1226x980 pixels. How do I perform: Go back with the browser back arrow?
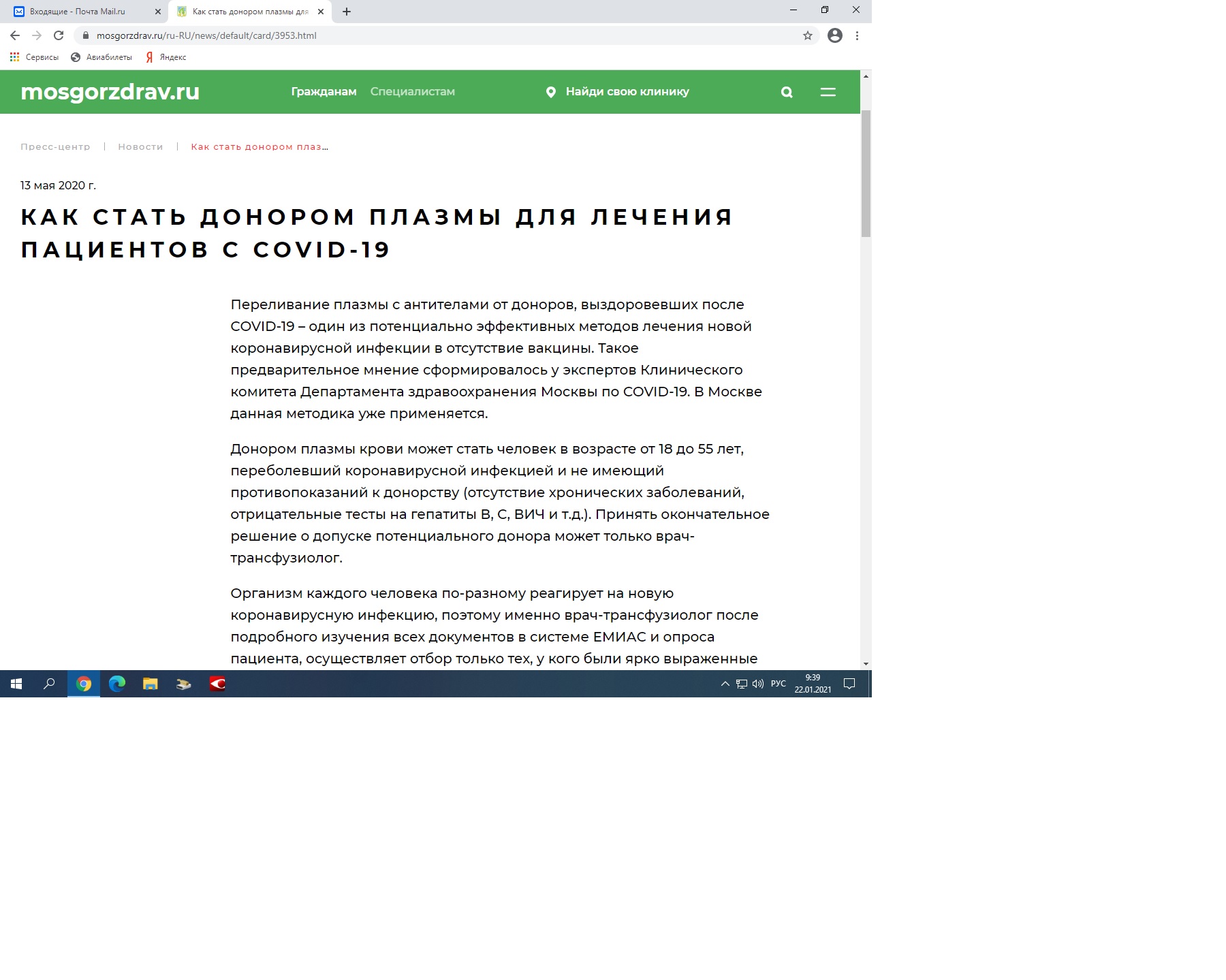[15, 35]
